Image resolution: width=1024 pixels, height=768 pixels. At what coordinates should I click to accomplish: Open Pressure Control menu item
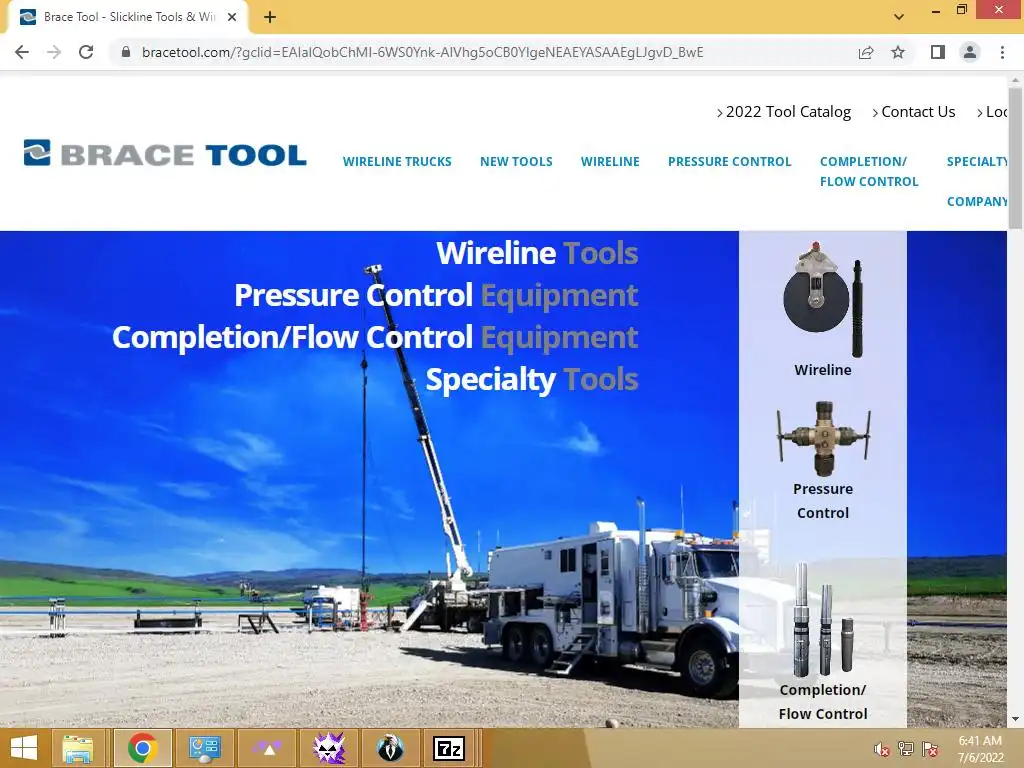729,161
